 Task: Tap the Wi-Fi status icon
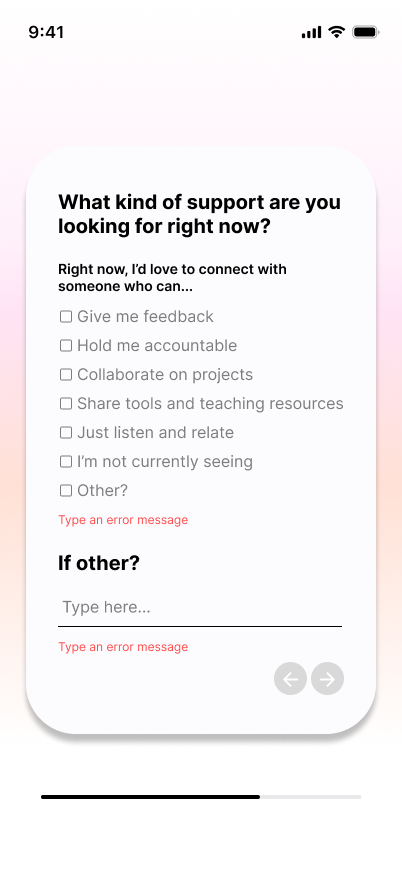click(337, 32)
